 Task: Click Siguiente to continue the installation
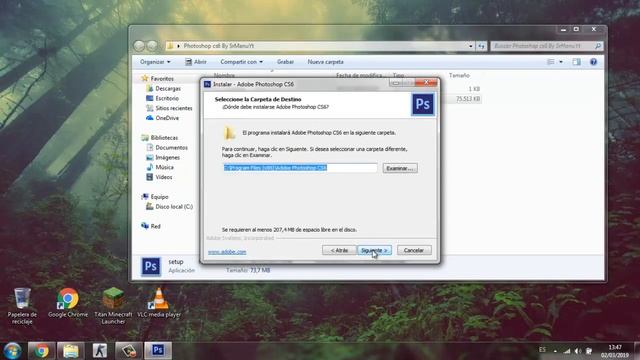point(374,250)
